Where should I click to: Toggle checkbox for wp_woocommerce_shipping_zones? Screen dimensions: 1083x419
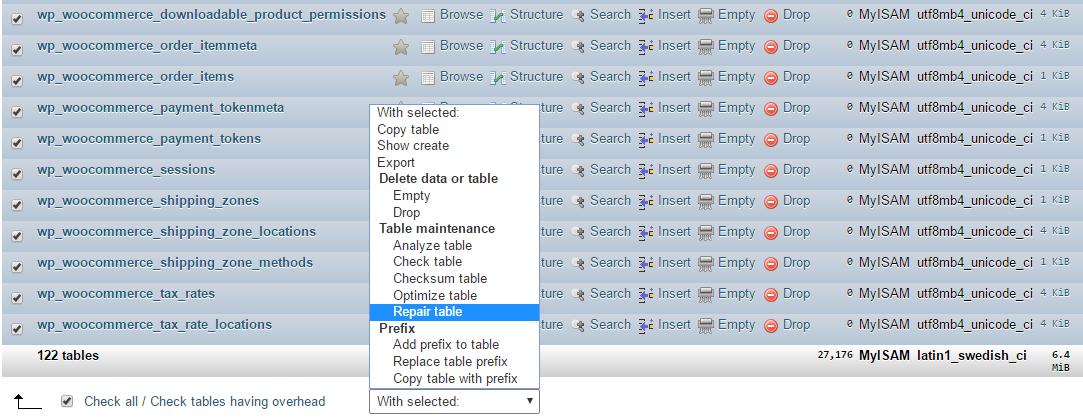click(x=17, y=205)
